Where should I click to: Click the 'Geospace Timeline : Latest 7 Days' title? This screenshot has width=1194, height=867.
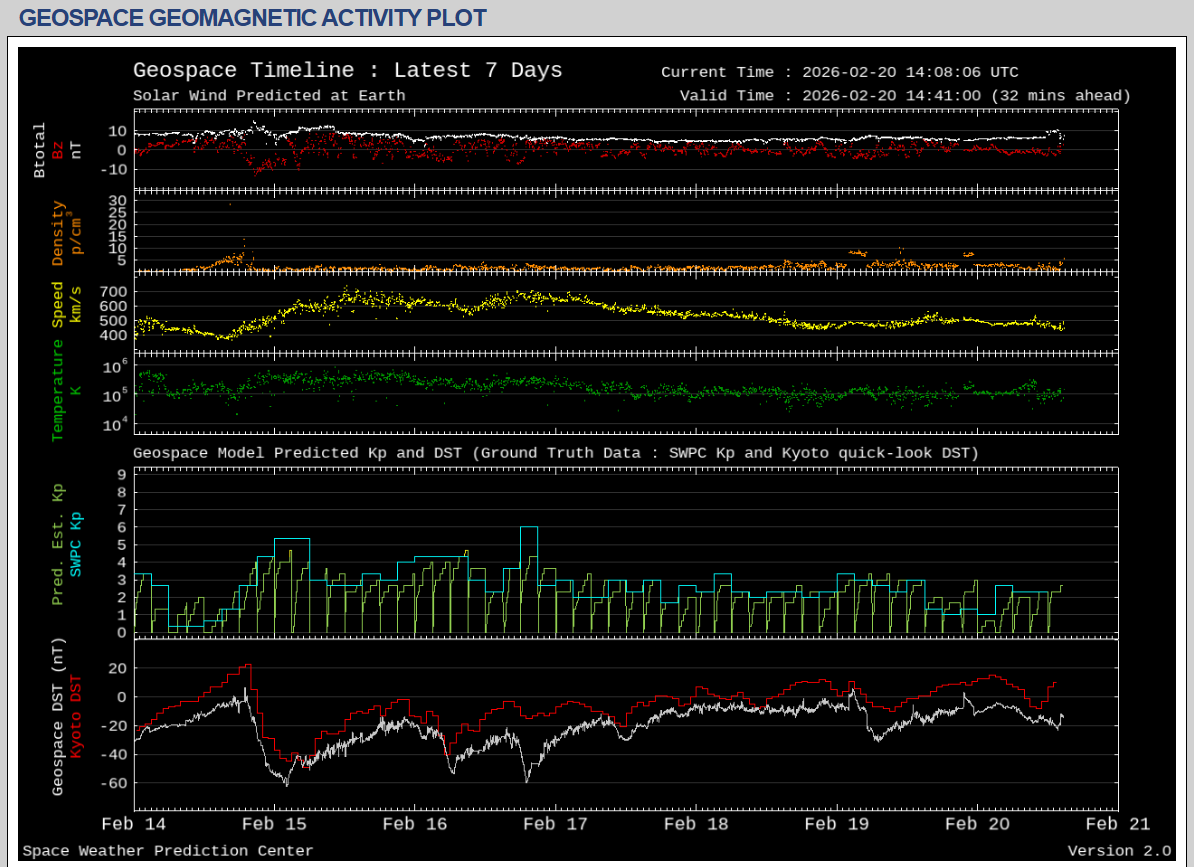[347, 71]
